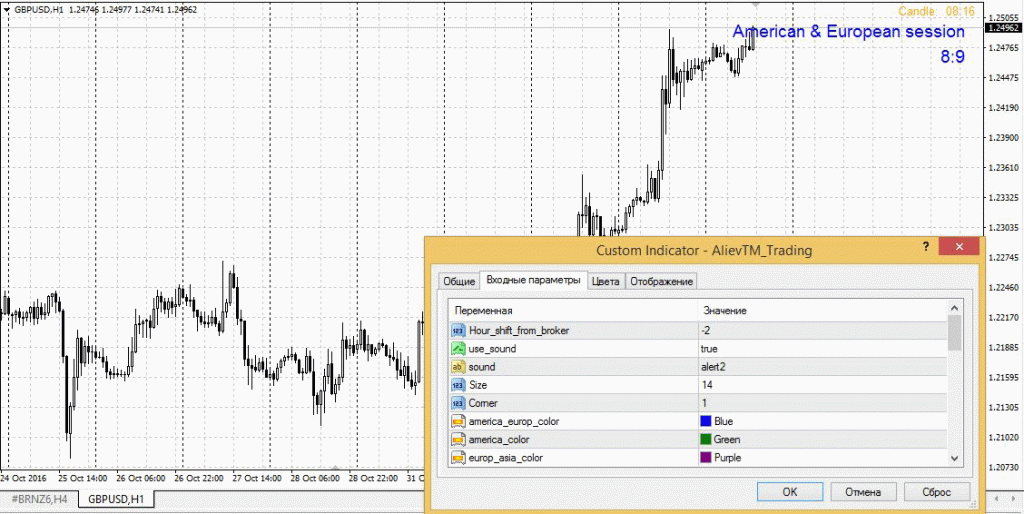
Task: Click the use_sound boolean parameter icon
Action: point(458,348)
